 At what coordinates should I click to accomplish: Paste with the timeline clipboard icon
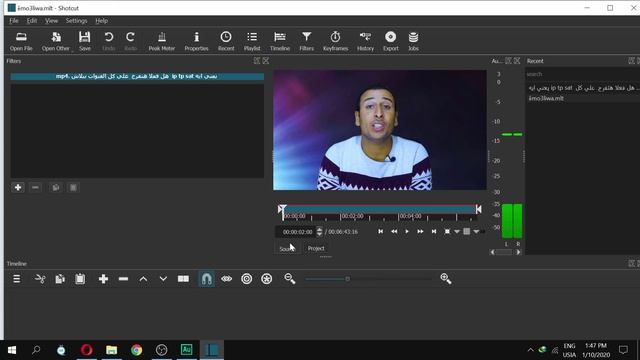(80, 279)
